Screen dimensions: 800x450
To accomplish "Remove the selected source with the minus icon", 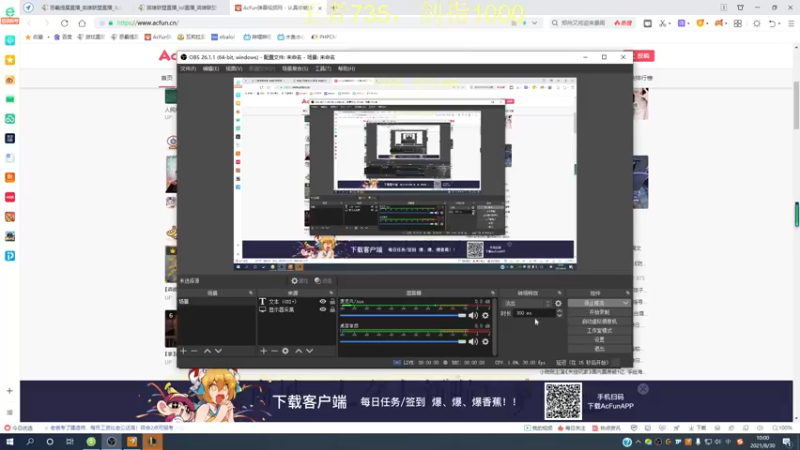I will click(274, 351).
